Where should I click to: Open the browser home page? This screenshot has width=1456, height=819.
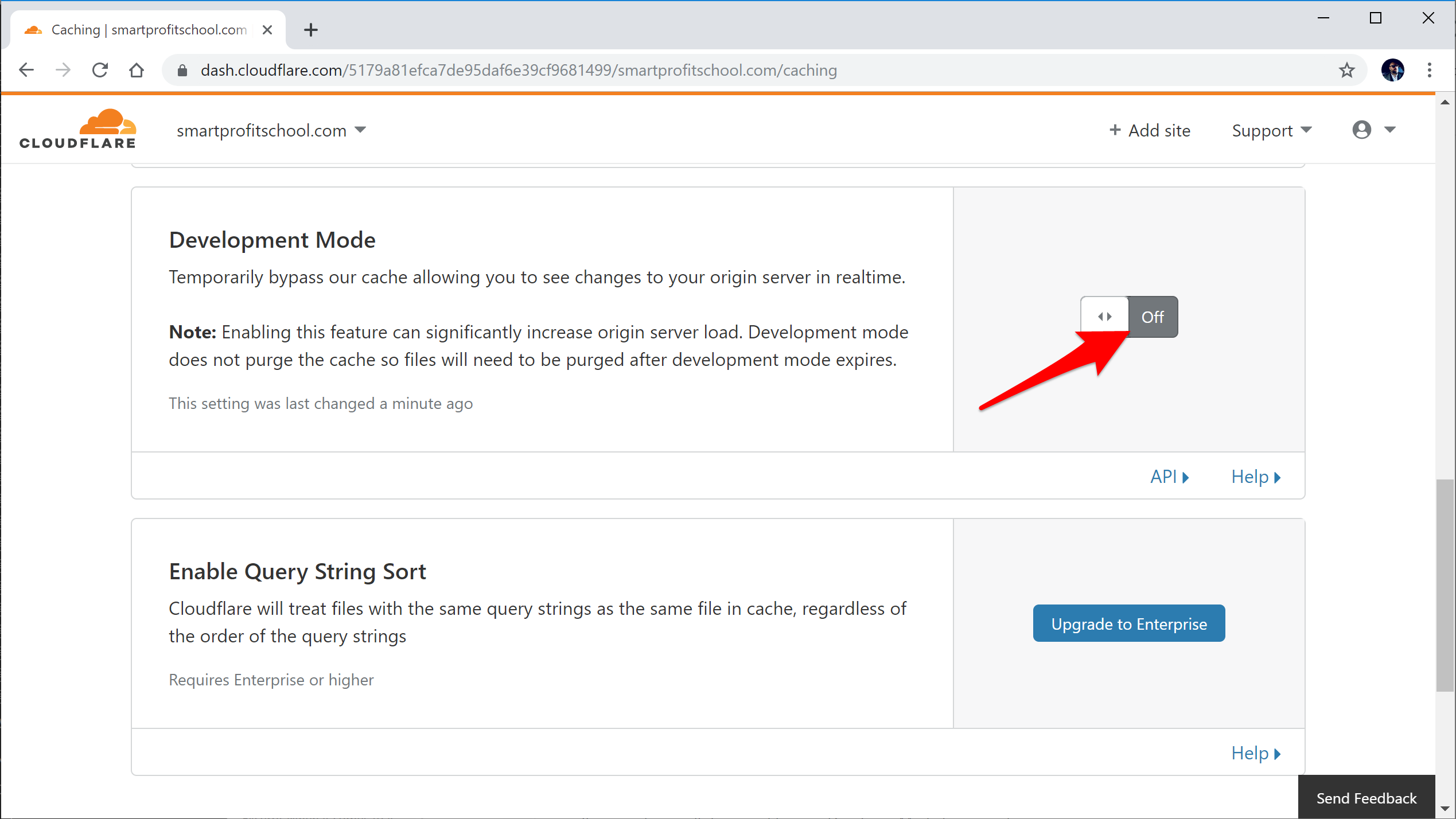click(x=137, y=70)
